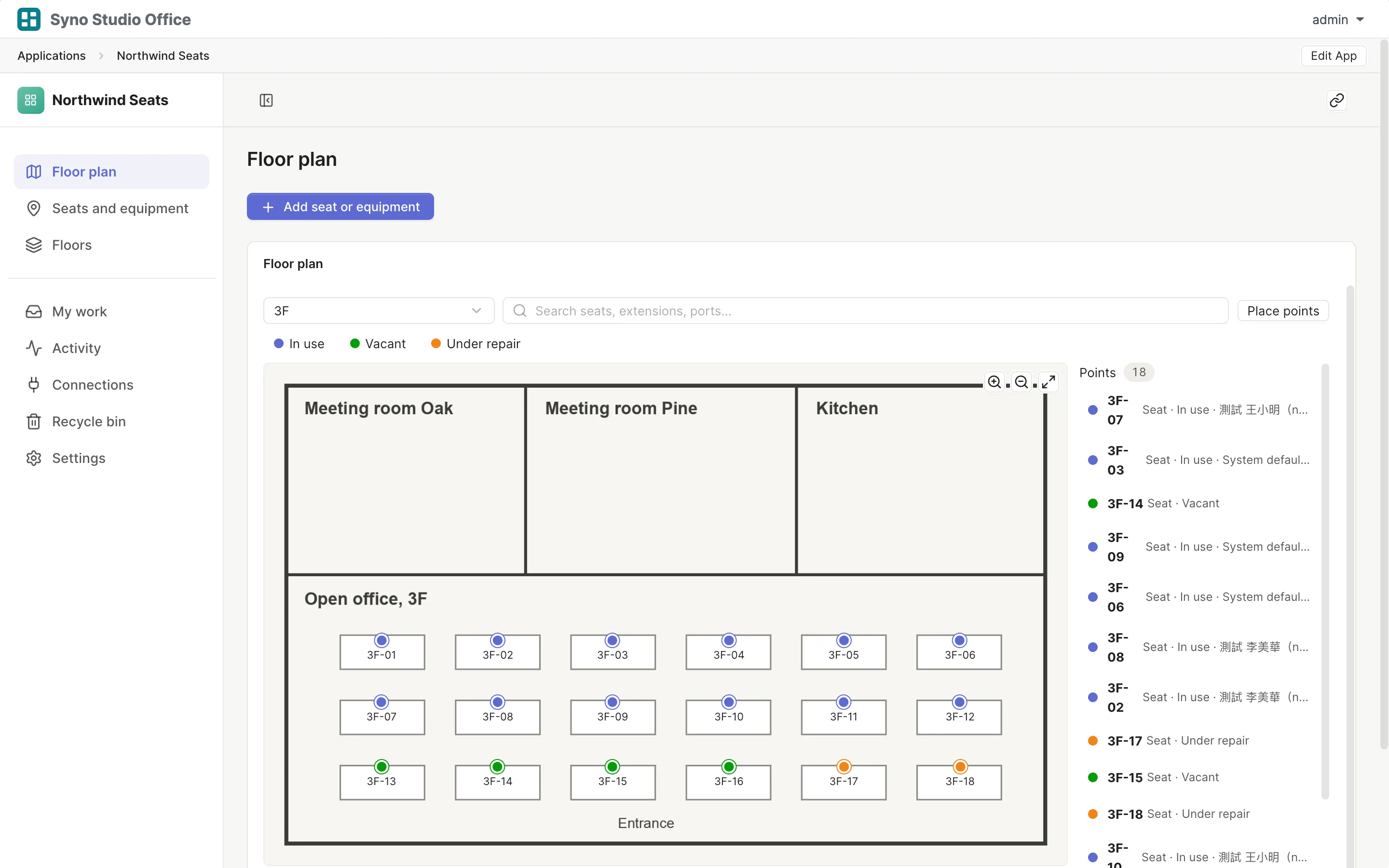The height and width of the screenshot is (868, 1389).
Task: Select seat marker 3F-01 on the map
Action: coord(381,640)
